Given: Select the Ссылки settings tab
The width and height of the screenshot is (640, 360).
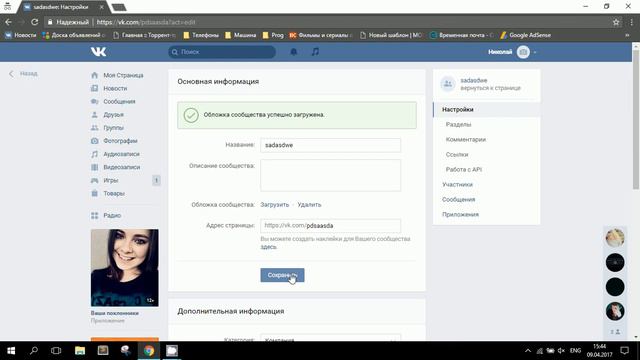Looking at the screenshot, I should coord(457,154).
